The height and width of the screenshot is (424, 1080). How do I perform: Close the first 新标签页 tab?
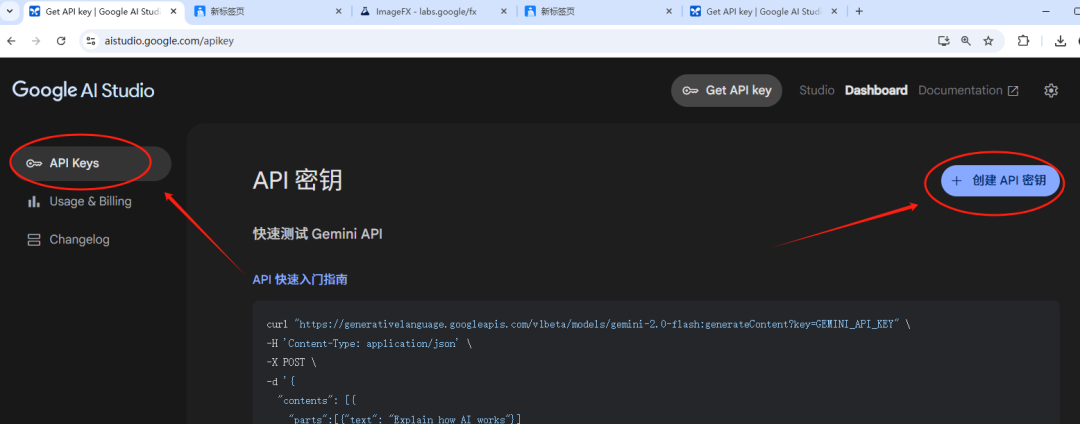338,11
